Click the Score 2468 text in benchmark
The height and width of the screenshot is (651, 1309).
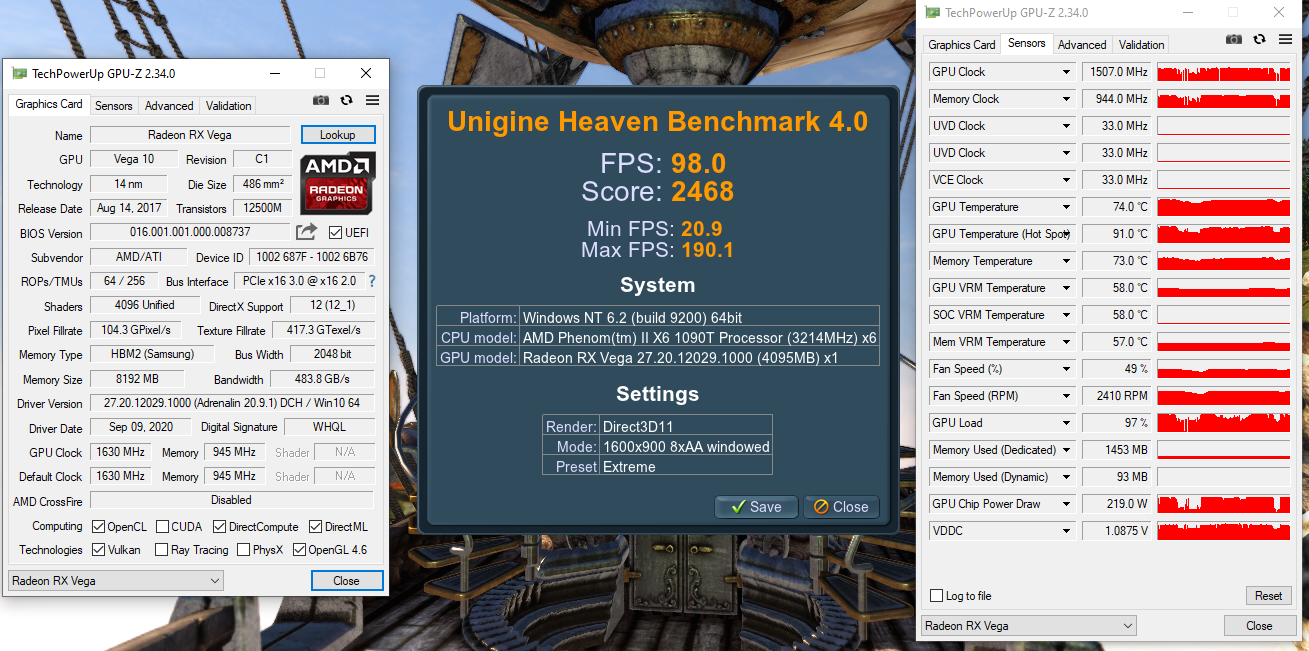(658, 191)
